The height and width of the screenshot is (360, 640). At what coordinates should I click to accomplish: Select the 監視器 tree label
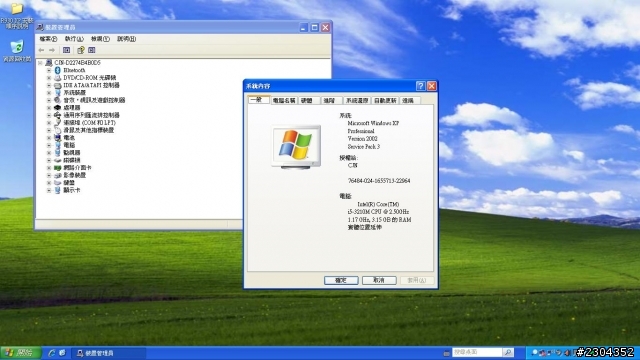pyautogui.click(x=72, y=153)
